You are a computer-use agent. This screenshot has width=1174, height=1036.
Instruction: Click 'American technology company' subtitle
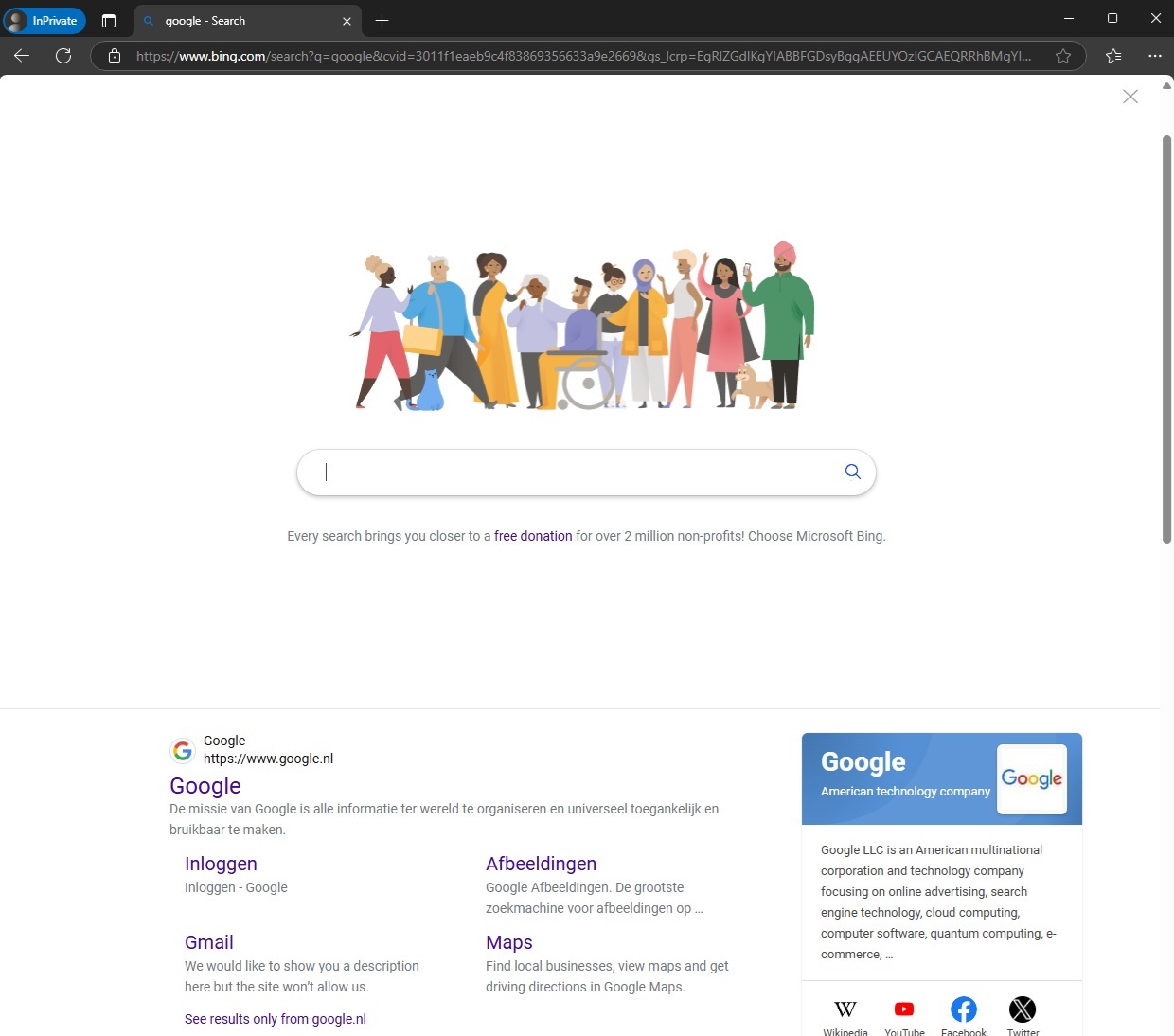(905, 792)
